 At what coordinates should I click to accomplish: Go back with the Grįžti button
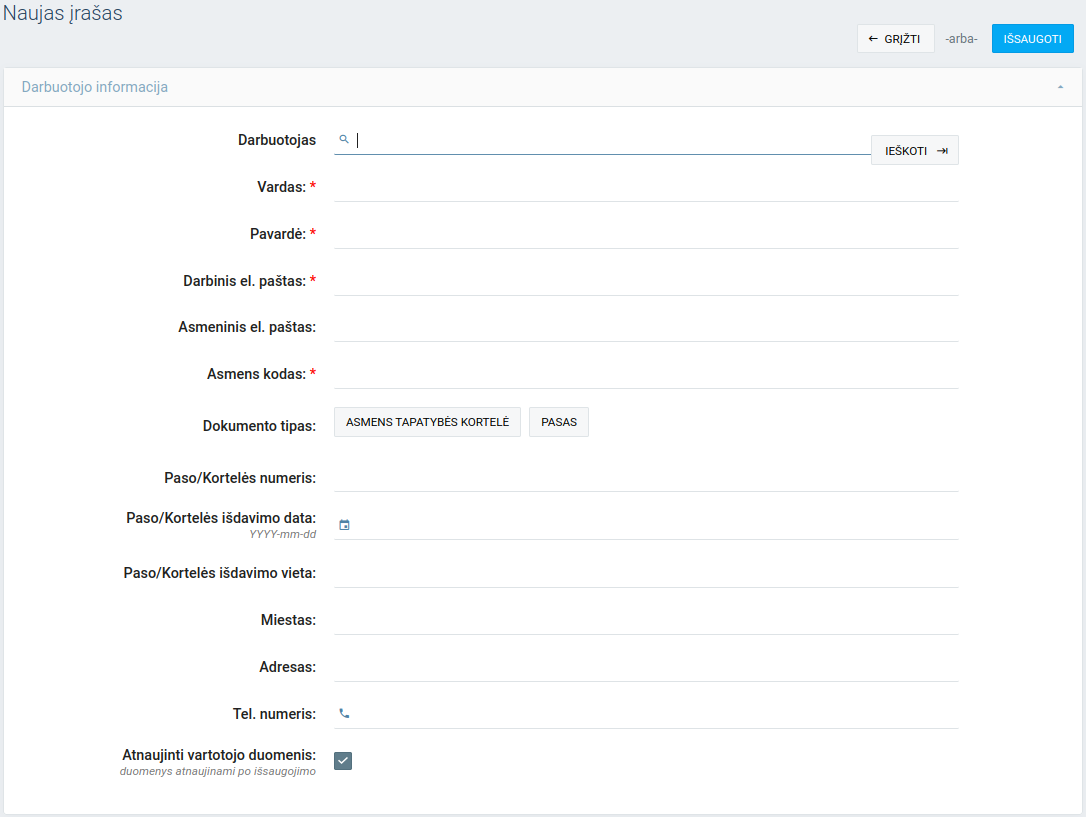tap(895, 39)
